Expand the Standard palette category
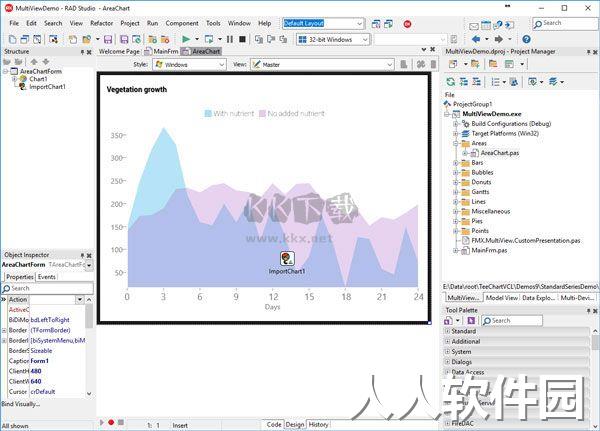 point(447,331)
